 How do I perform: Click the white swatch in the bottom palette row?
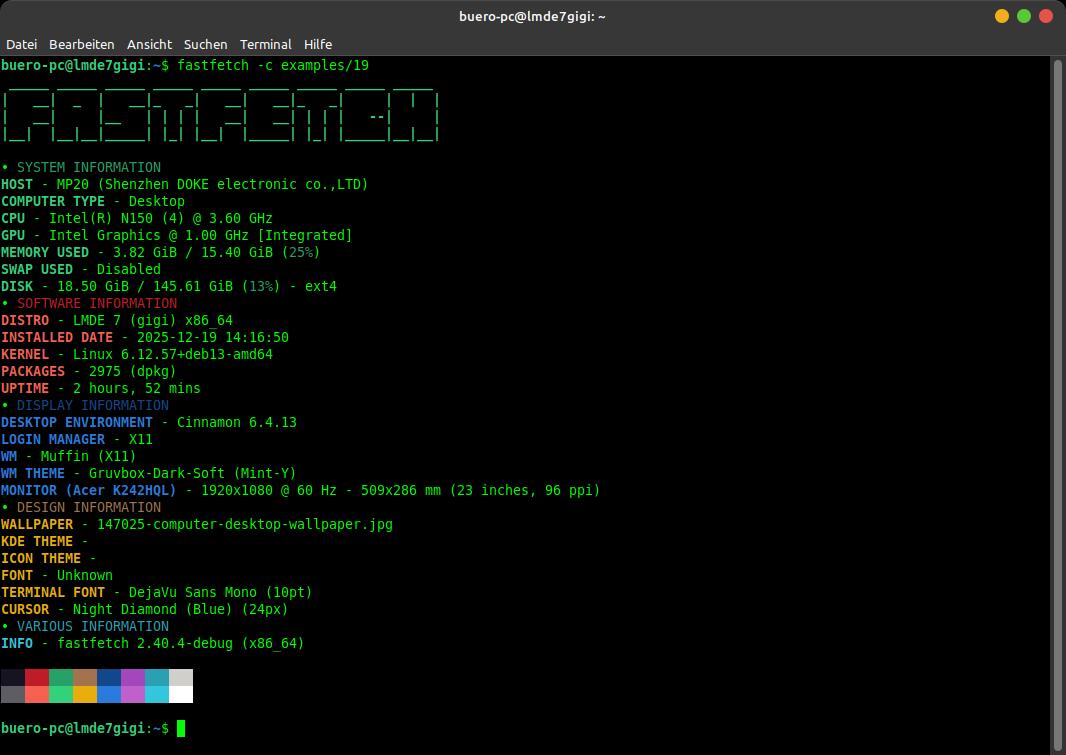[181, 694]
